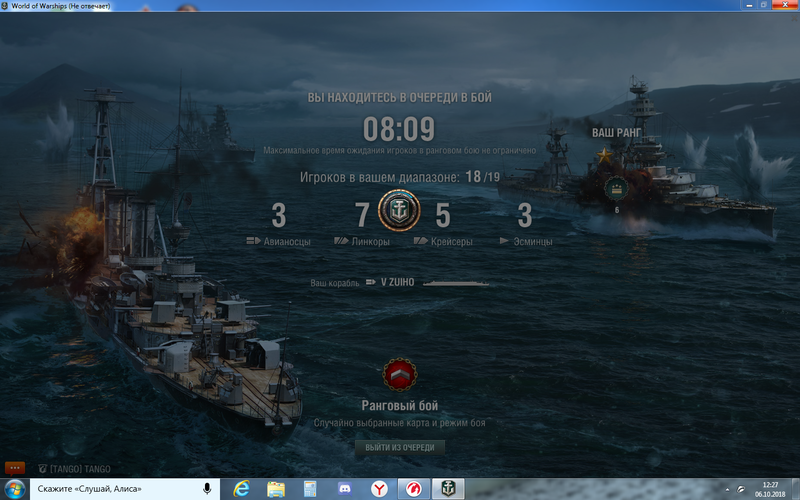This screenshot has height=500, width=800.
Task: Click the World of Warships anchor emblem
Action: click(x=399, y=210)
